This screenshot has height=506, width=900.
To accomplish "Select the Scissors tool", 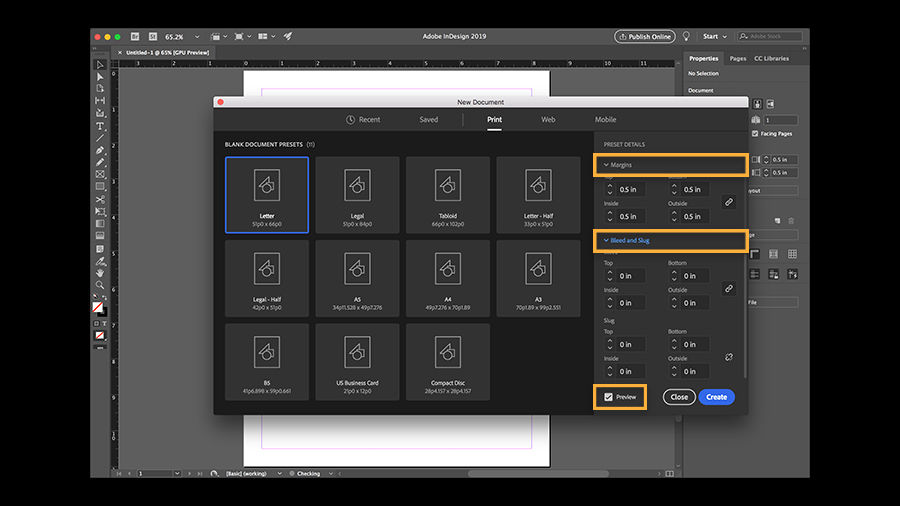I will [x=100, y=199].
